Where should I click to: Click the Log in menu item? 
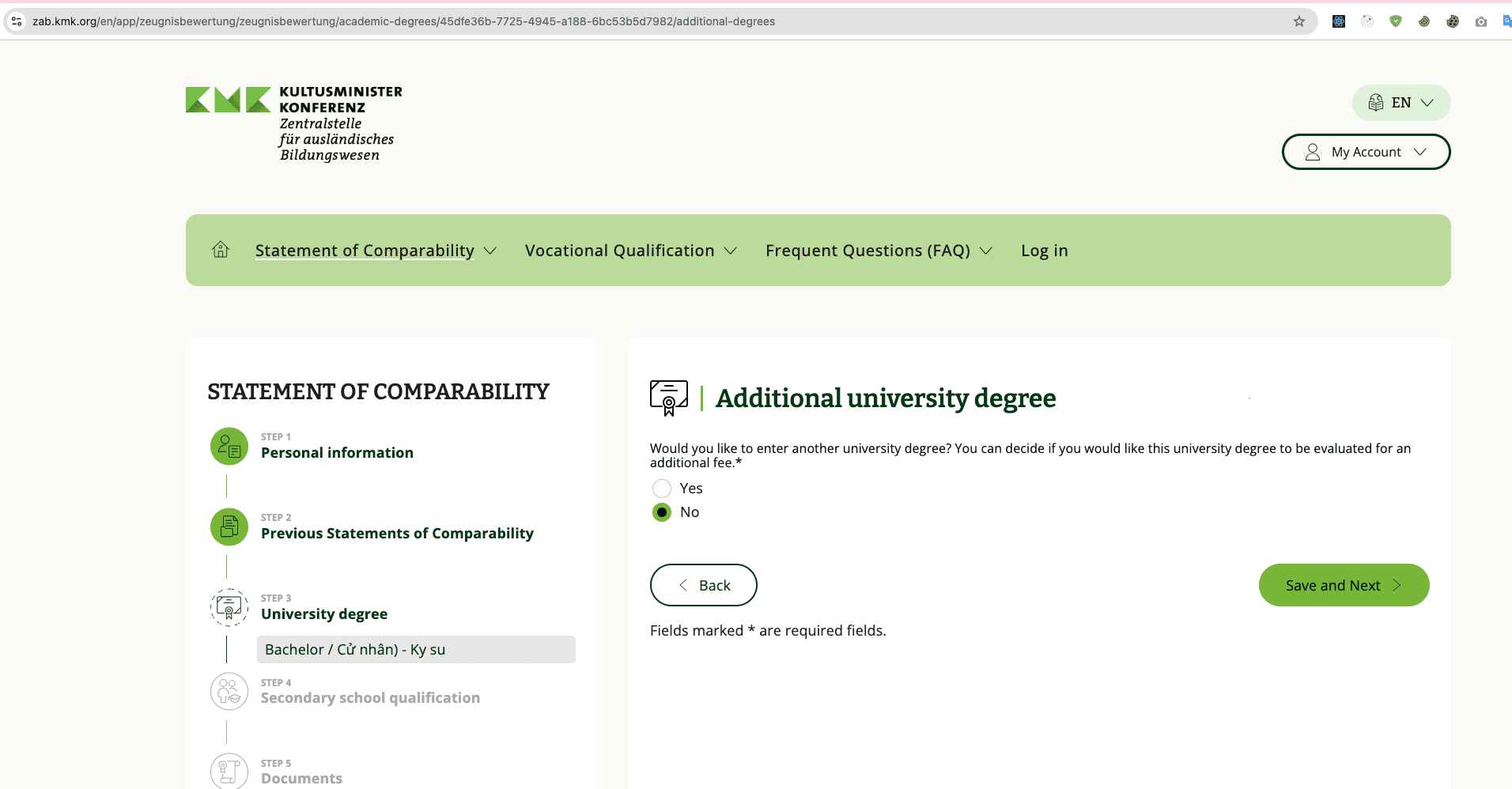coord(1044,250)
